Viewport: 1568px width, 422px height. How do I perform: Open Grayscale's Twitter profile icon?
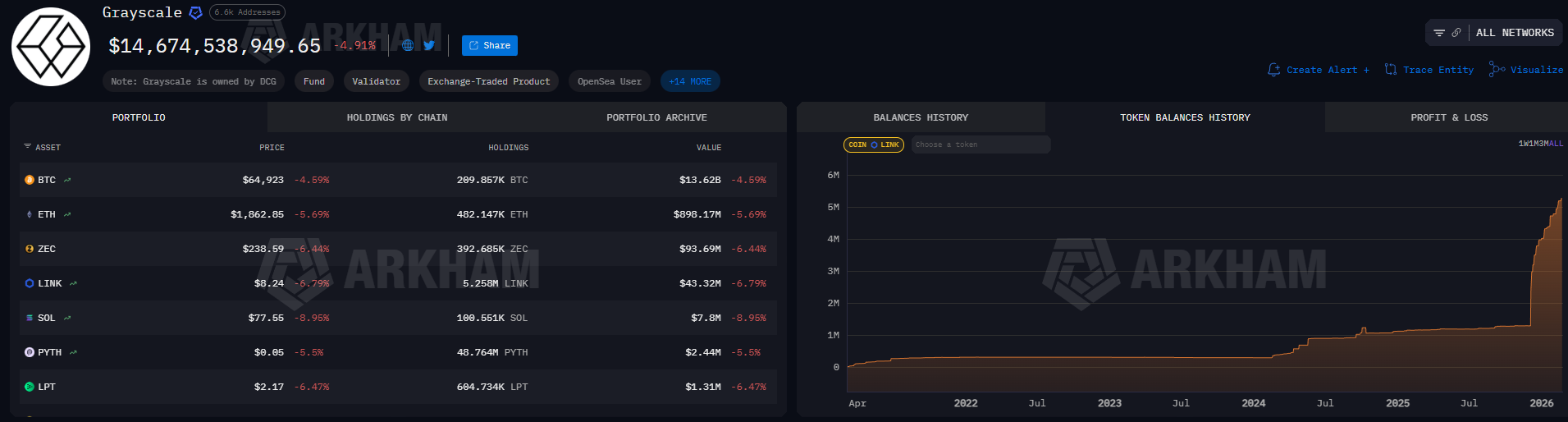point(429,45)
